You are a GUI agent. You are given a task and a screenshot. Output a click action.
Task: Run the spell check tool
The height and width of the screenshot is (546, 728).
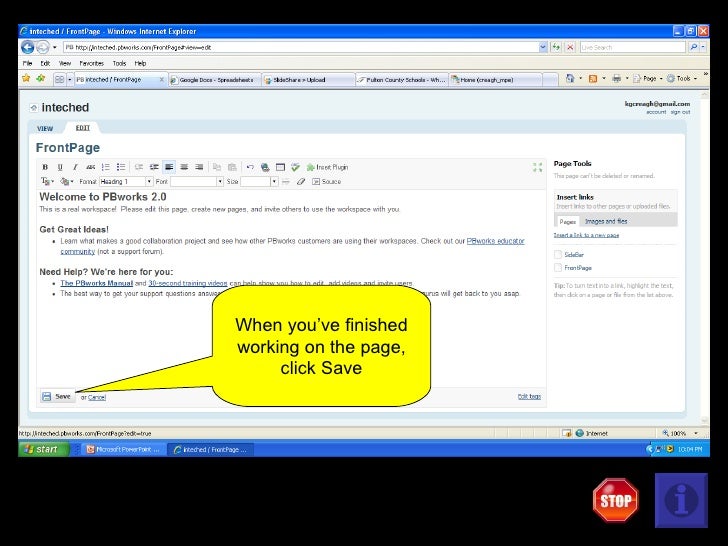pyautogui.click(x=295, y=167)
